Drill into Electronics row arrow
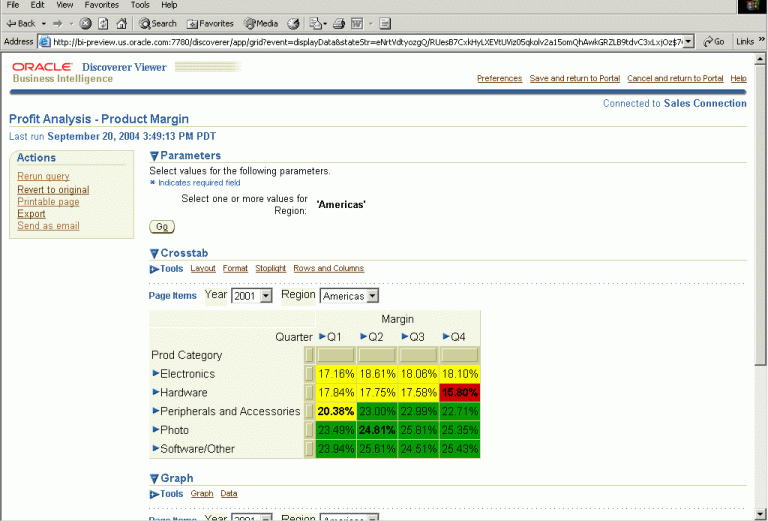 [x=156, y=373]
